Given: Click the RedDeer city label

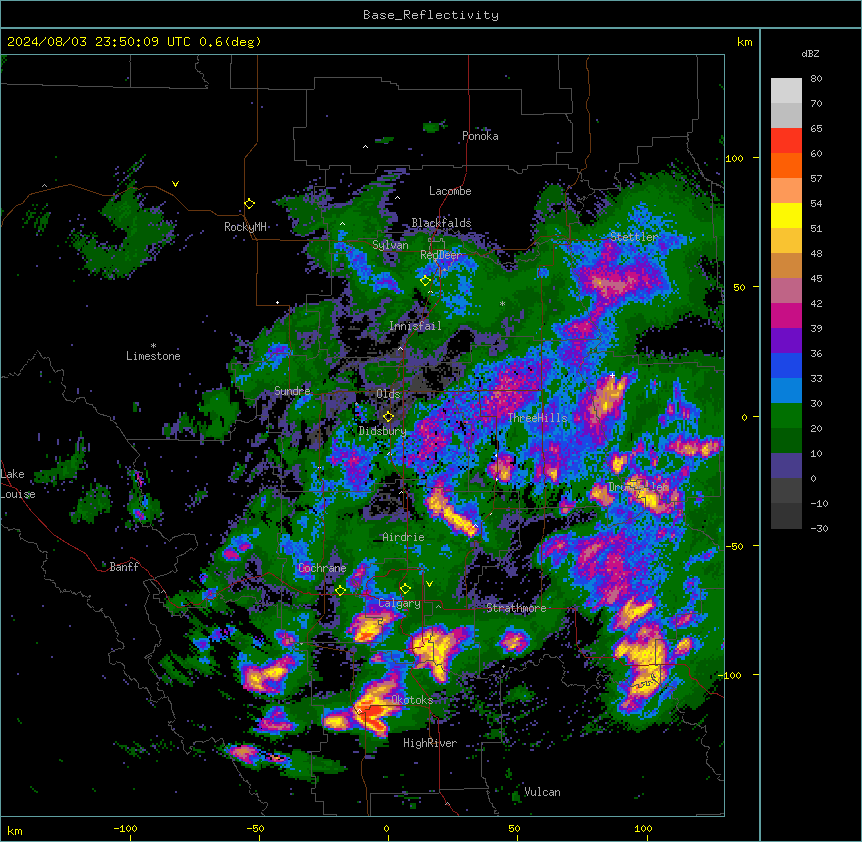Looking at the screenshot, I should (x=441, y=255).
